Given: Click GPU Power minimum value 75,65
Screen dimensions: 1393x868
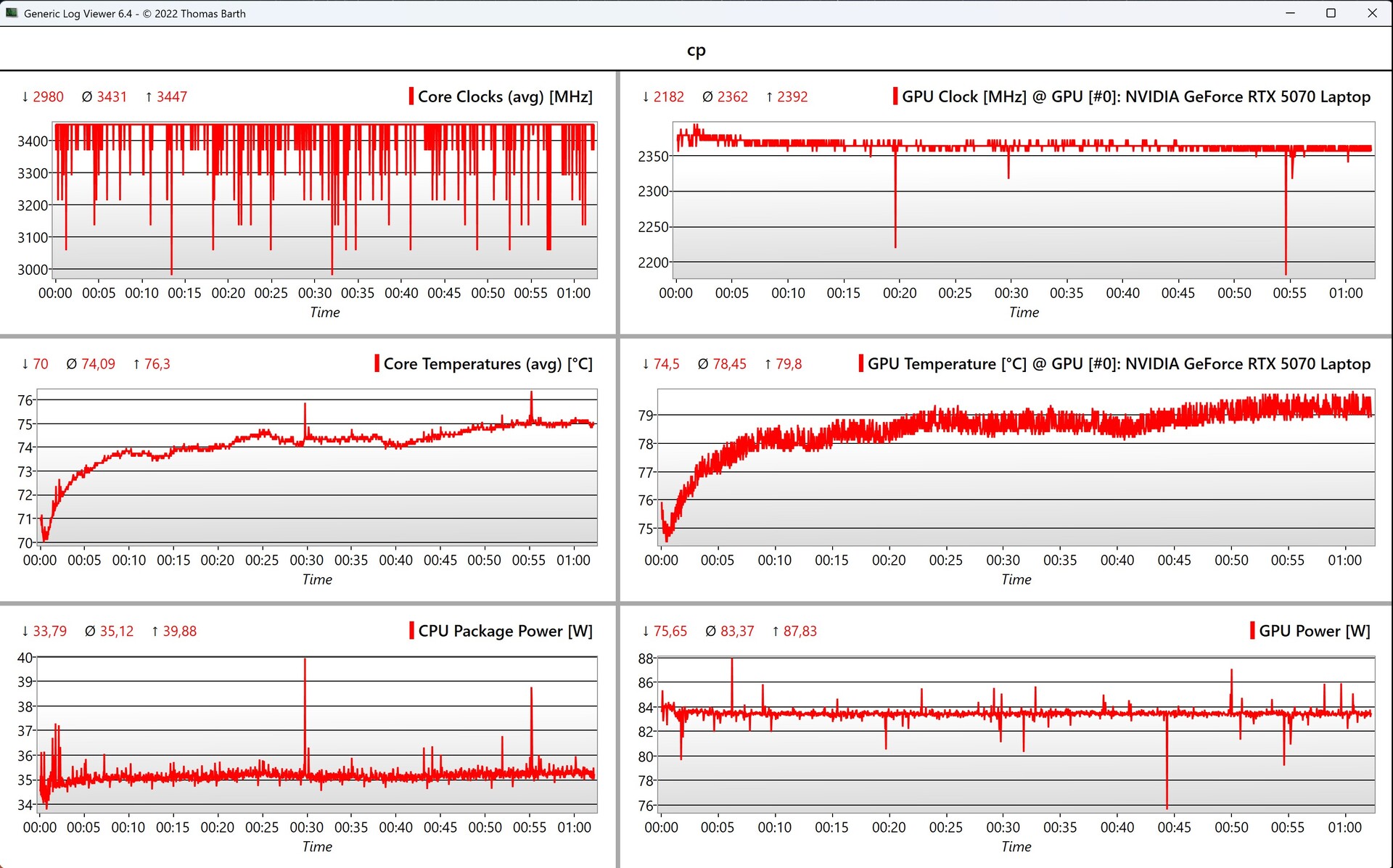Looking at the screenshot, I should [x=670, y=631].
